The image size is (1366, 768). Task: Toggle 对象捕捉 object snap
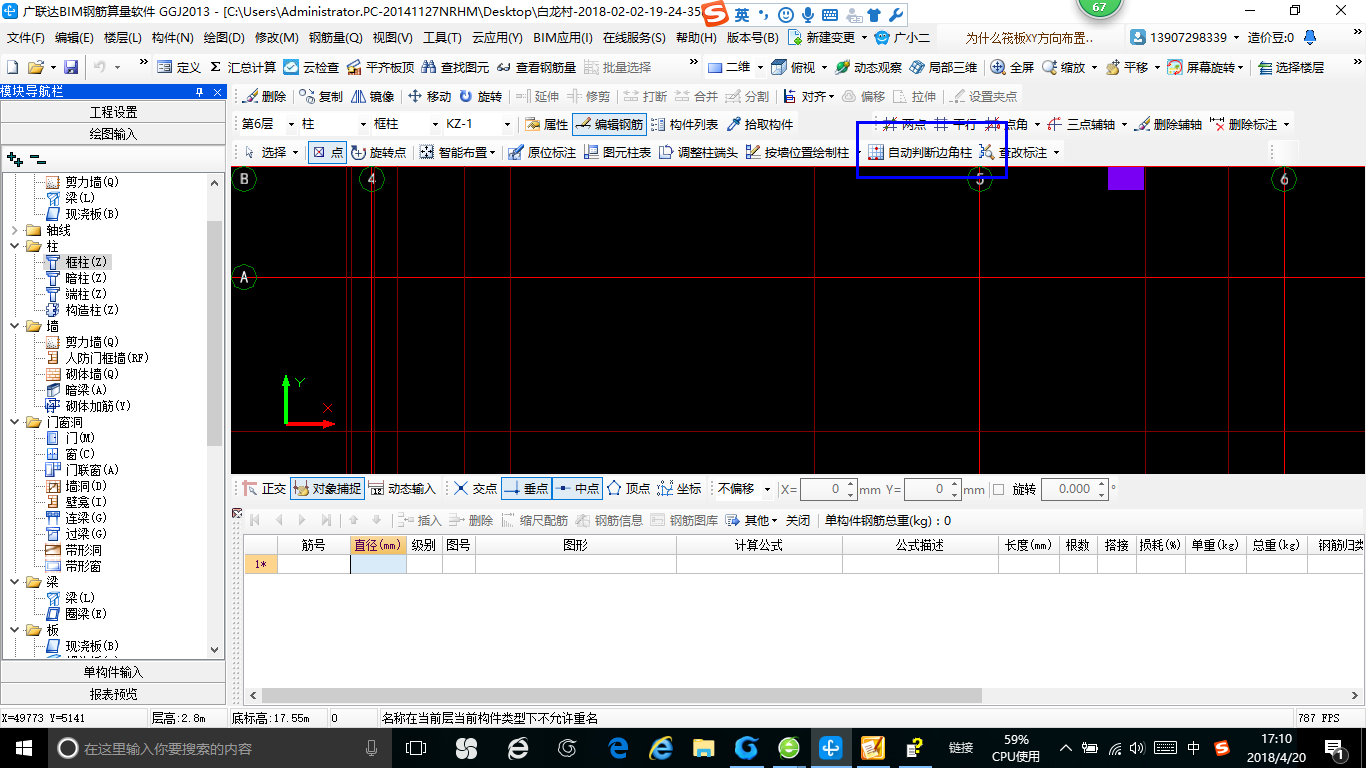pos(327,489)
